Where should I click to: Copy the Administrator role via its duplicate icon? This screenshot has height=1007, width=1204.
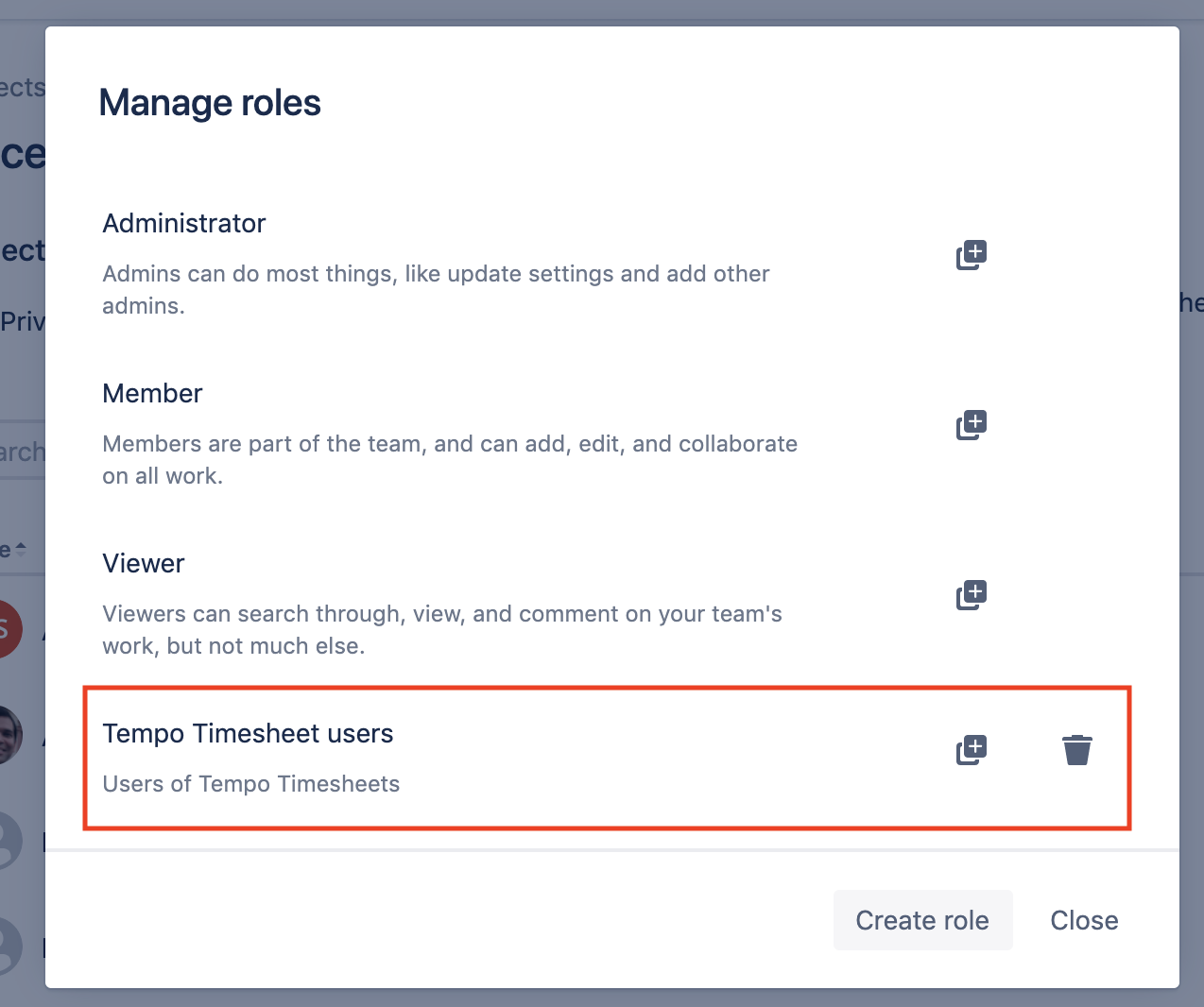point(972,255)
